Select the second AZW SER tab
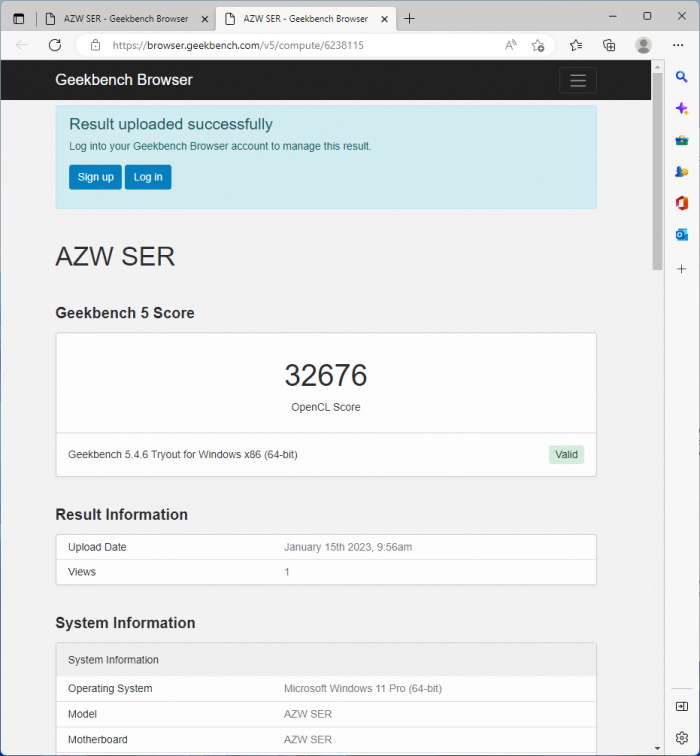Viewport: 700px width, 756px height. coord(306,19)
